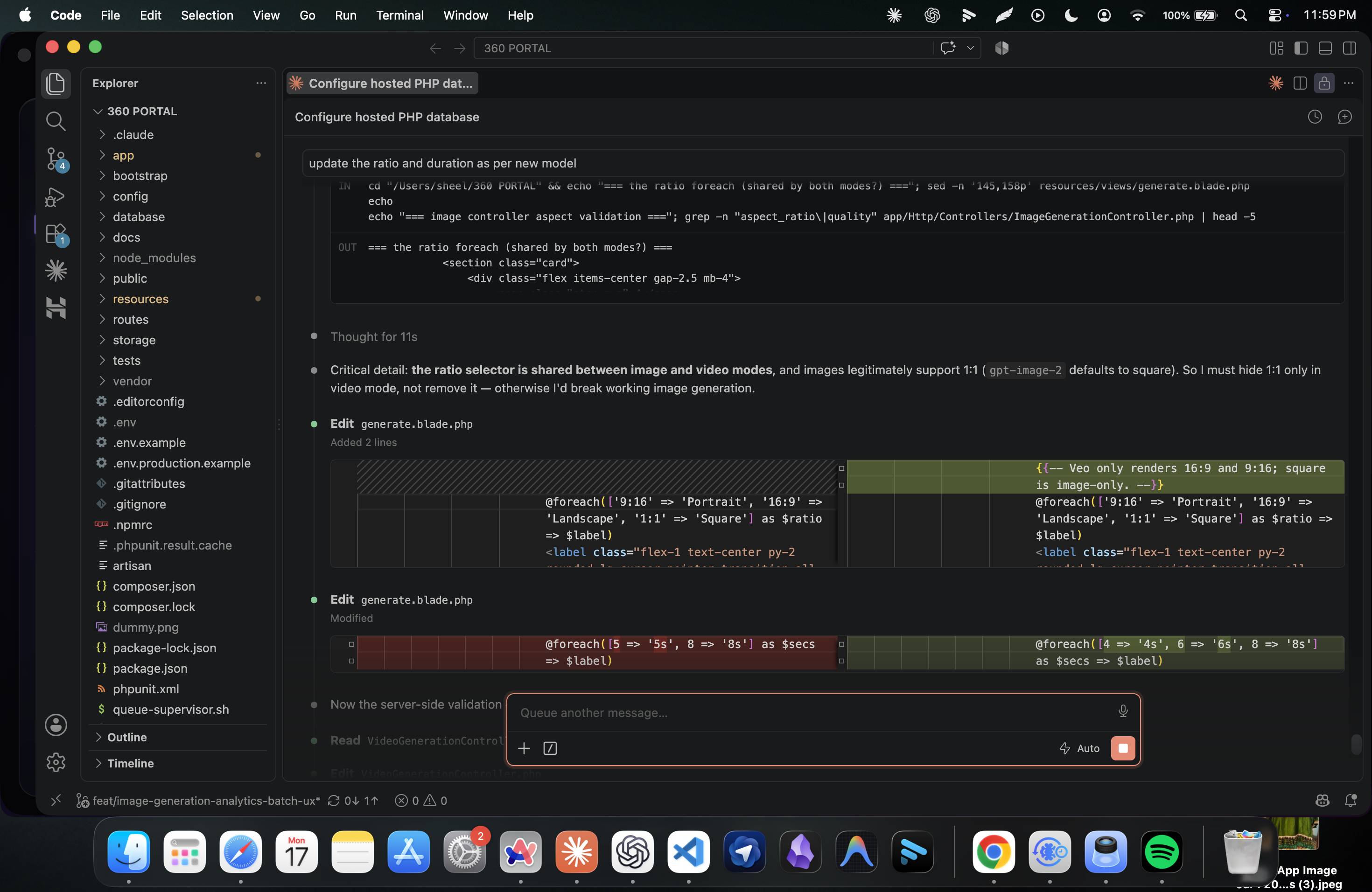Open the Run and Debug view
Screen dimensions: 1372x892
pos(56,197)
